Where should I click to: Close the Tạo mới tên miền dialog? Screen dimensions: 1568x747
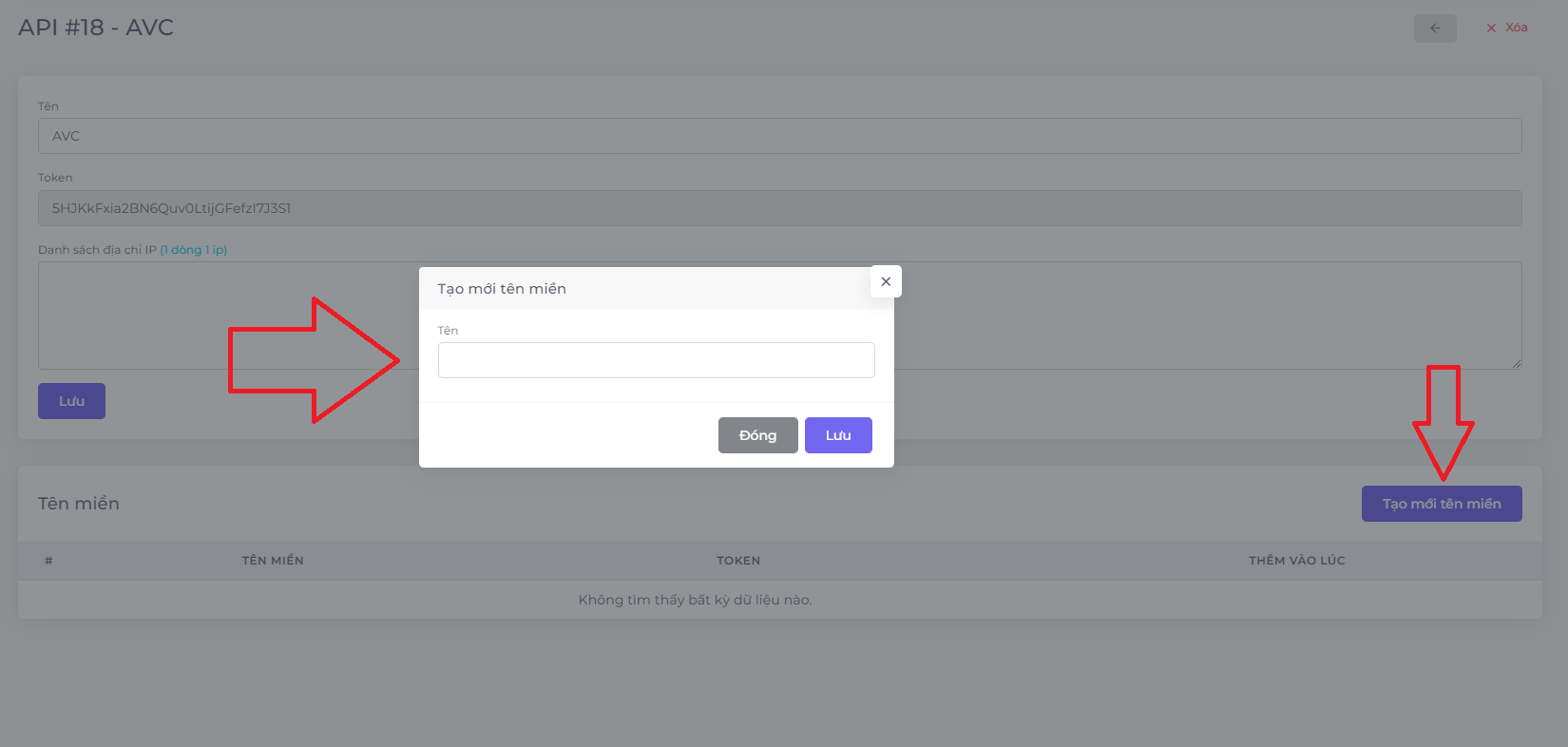tap(885, 281)
